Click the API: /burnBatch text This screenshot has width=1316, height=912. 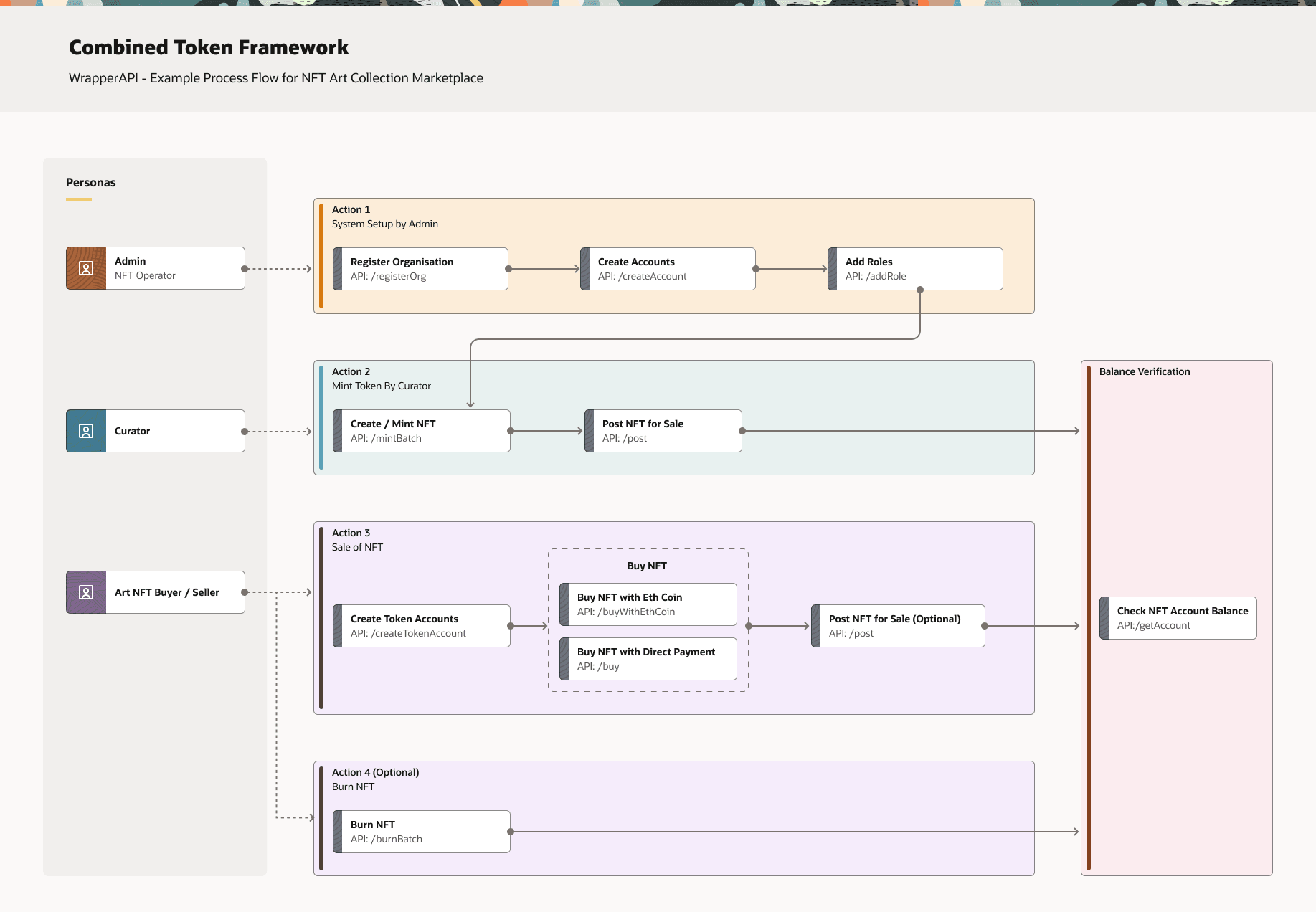click(387, 839)
